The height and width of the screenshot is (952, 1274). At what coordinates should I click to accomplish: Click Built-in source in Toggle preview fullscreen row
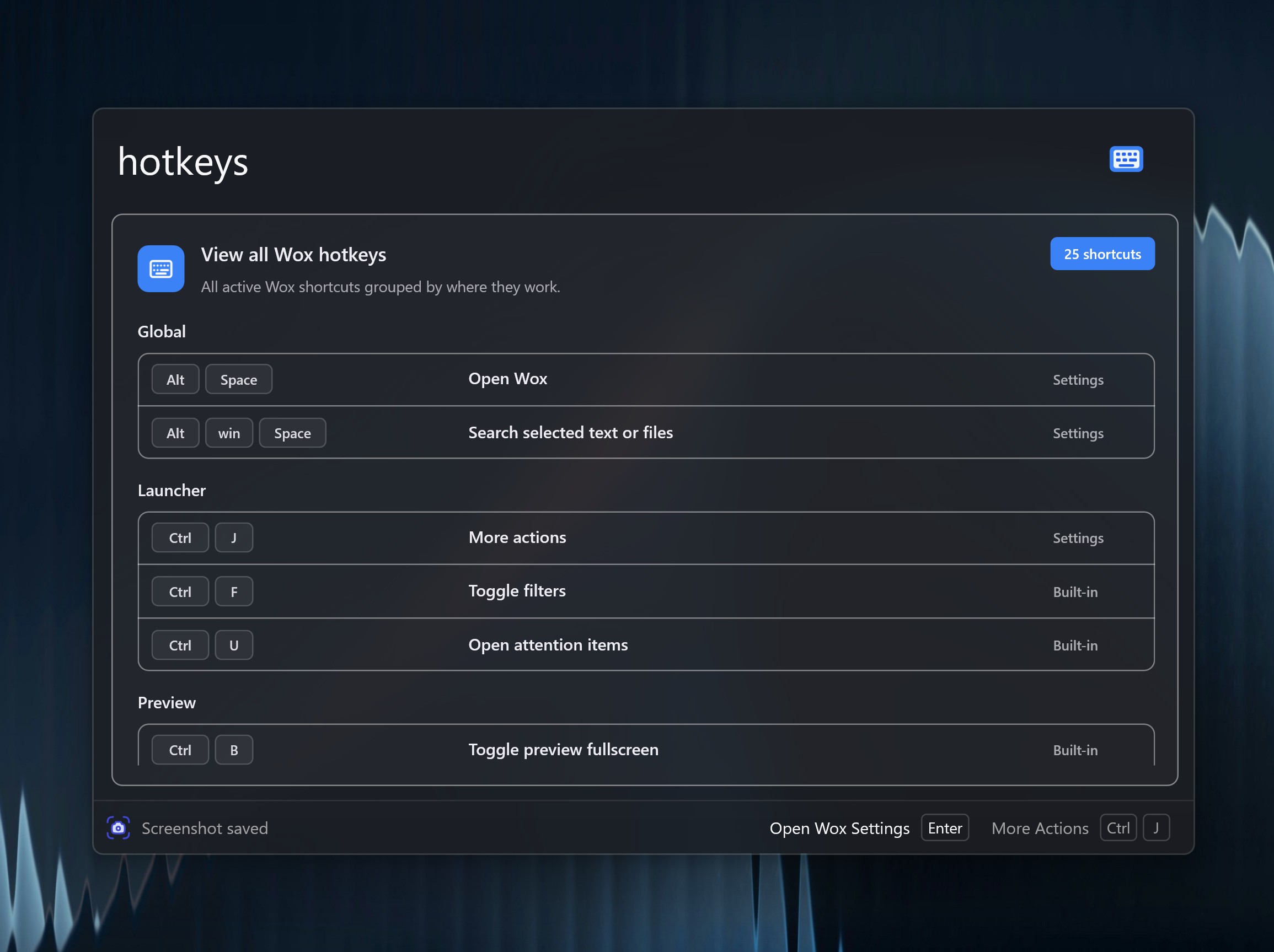(x=1075, y=750)
